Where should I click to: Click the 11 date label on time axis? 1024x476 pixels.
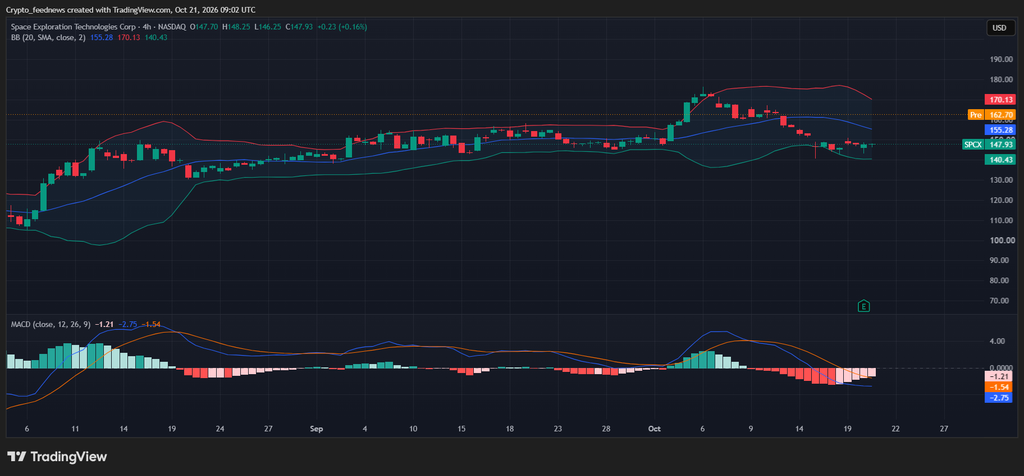(x=75, y=429)
